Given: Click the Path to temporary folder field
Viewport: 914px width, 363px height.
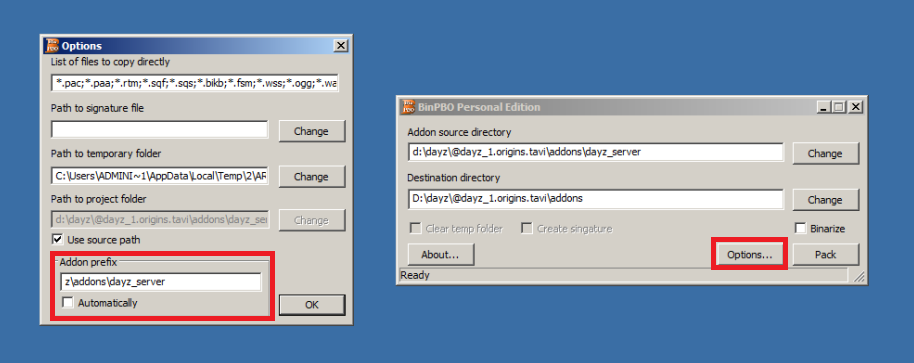Looking at the screenshot, I should (160, 175).
